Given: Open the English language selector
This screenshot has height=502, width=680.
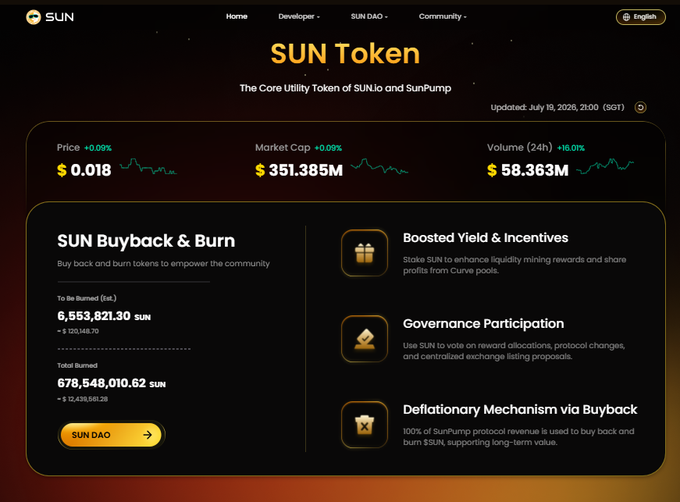Looking at the screenshot, I should (641, 17).
